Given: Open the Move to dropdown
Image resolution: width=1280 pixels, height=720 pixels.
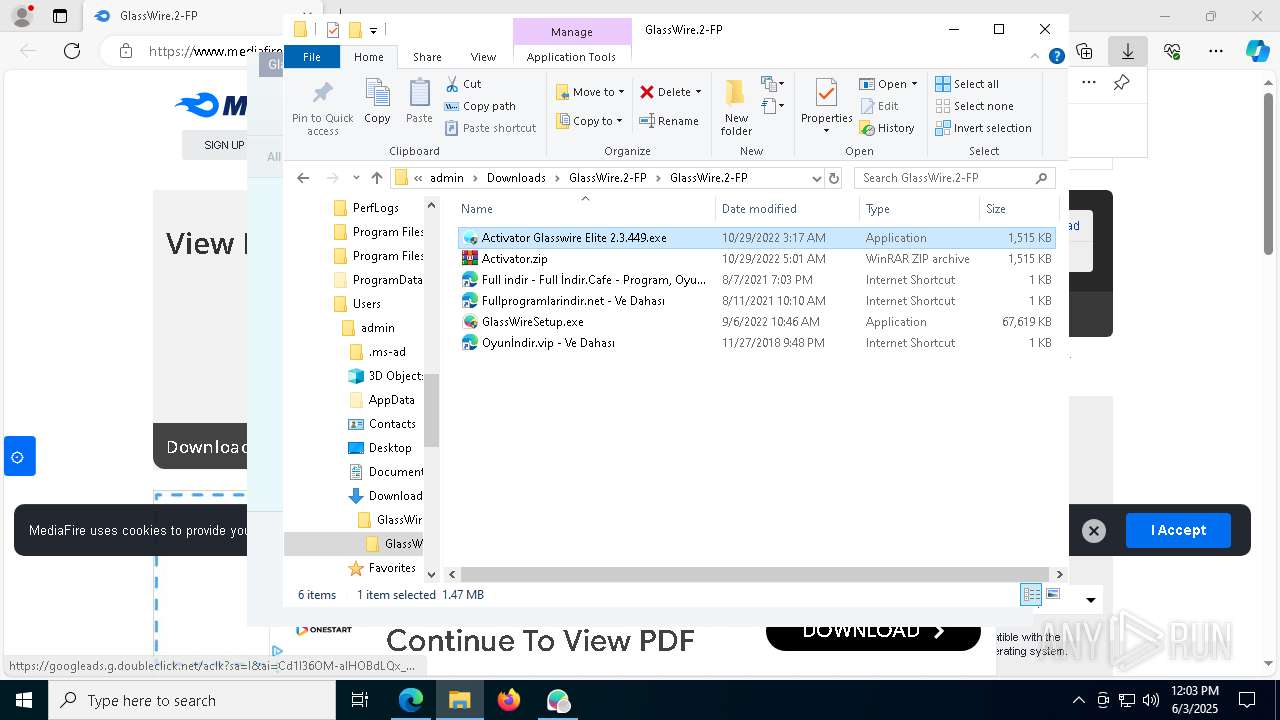Looking at the screenshot, I should coord(590,92).
